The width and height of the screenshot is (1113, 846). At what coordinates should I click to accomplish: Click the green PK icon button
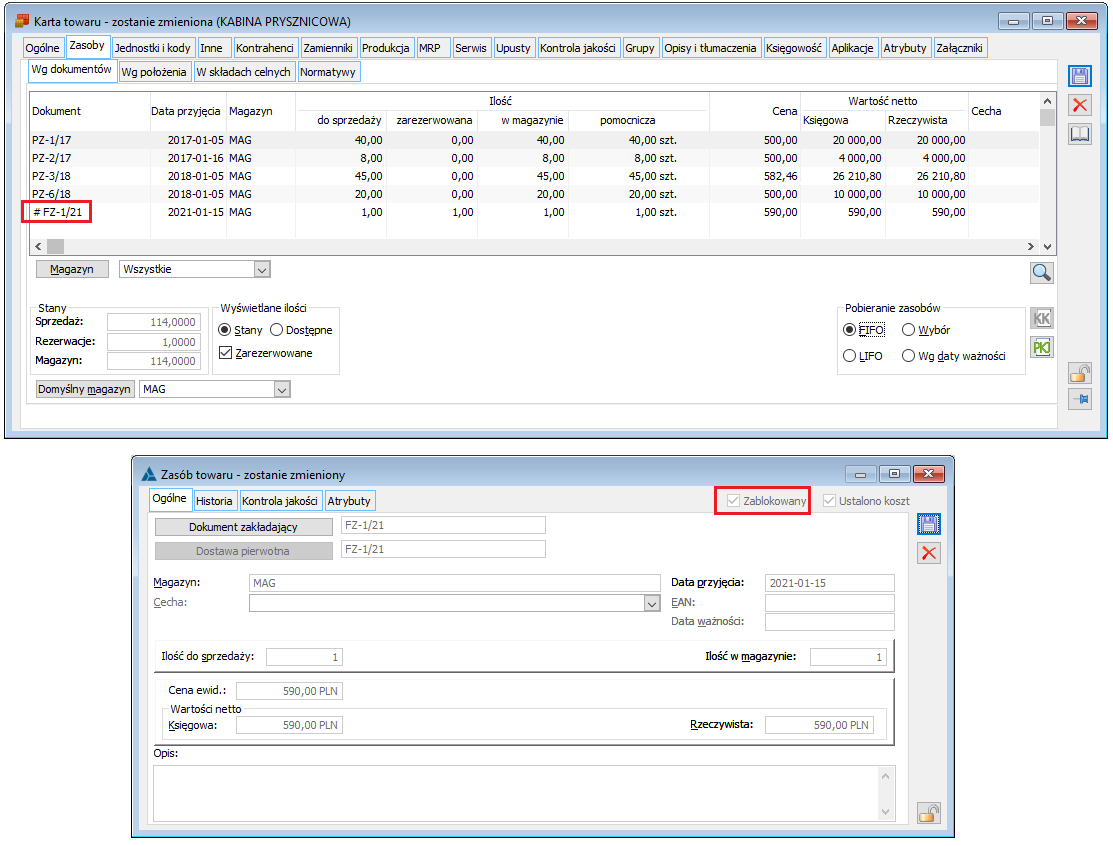(1041, 347)
